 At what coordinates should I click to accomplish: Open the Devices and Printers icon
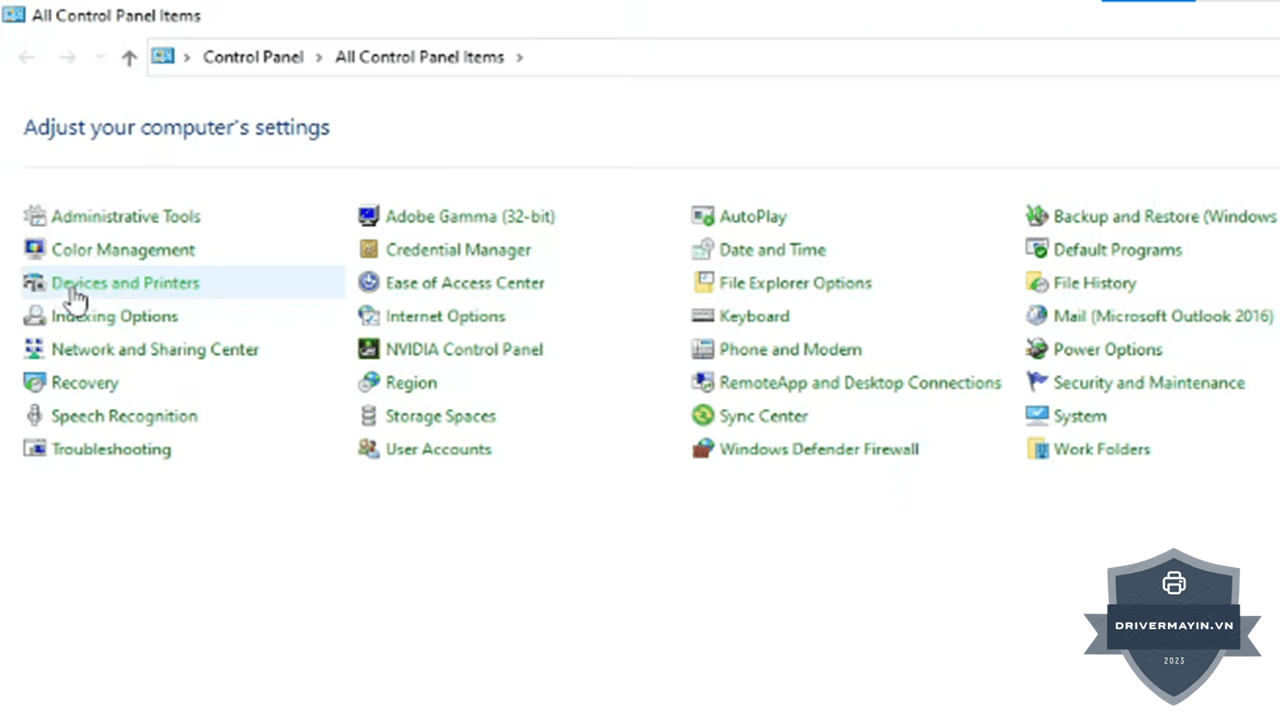point(35,283)
